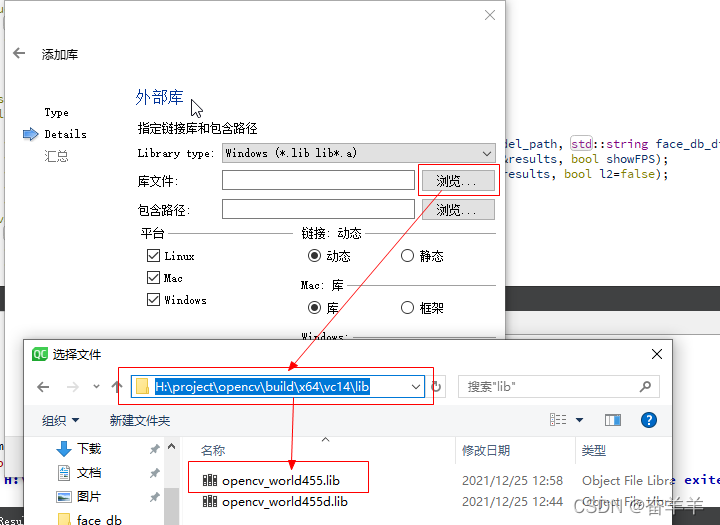
Task: Select Details step in wizard sidebar
Action: tap(65, 134)
